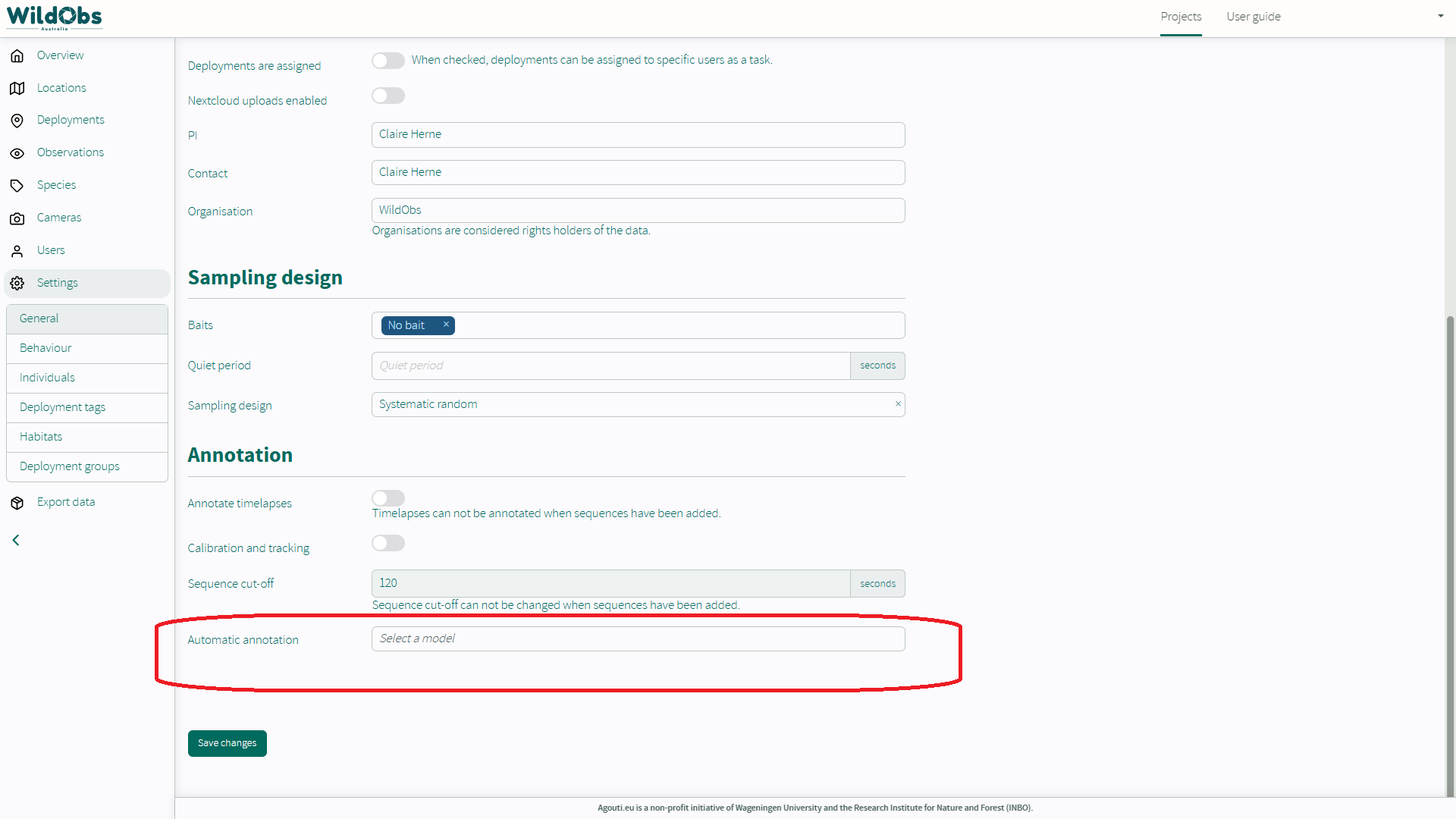
Task: Click the Export data box icon
Action: [17, 503]
